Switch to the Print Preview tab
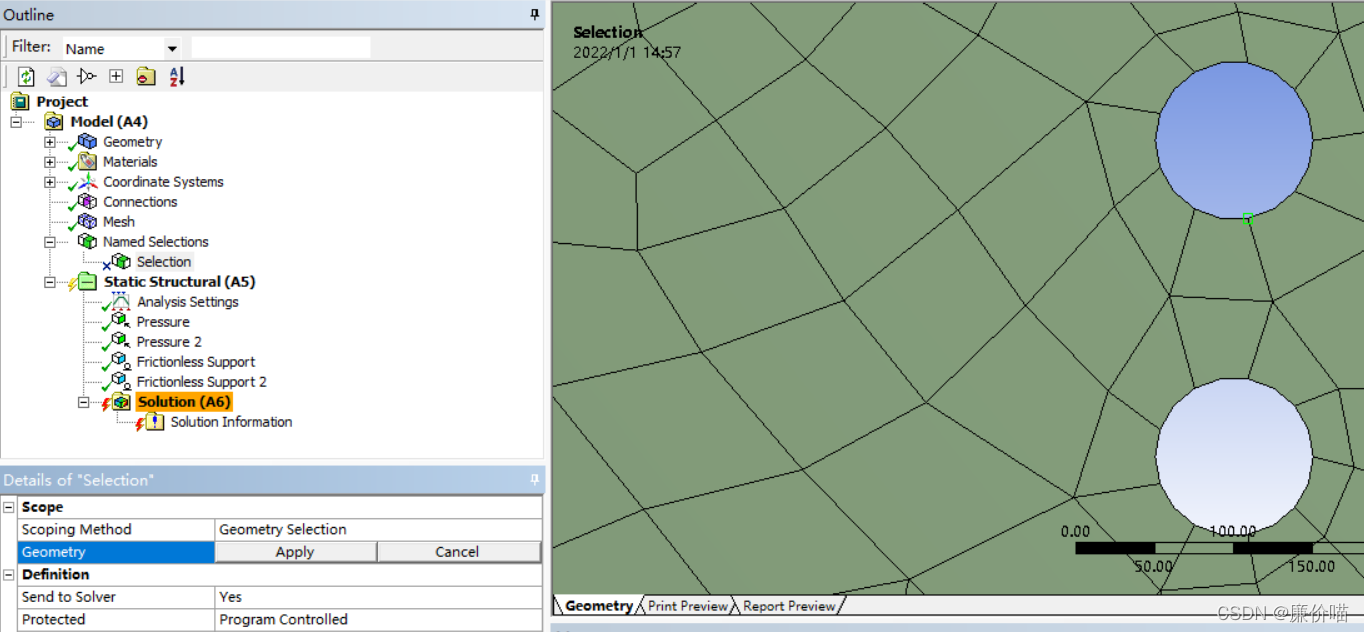 (x=688, y=606)
